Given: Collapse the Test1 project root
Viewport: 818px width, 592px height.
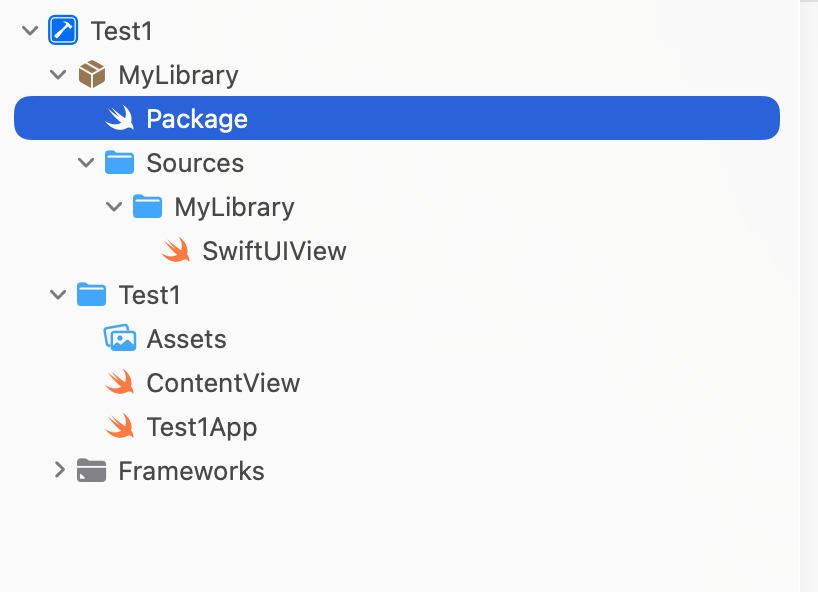Looking at the screenshot, I should tap(30, 31).
